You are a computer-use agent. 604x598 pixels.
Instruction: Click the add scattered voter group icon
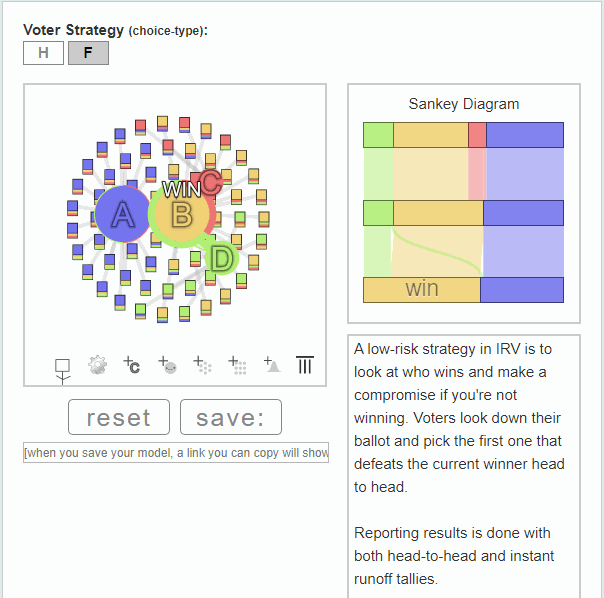click(x=202, y=365)
